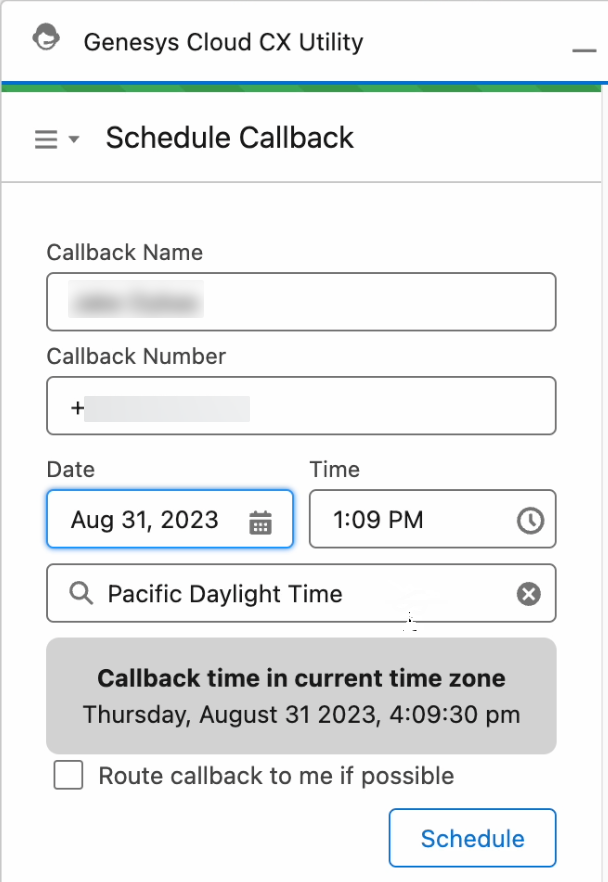
Task: Click the callback time in current zone box
Action: click(x=301, y=696)
